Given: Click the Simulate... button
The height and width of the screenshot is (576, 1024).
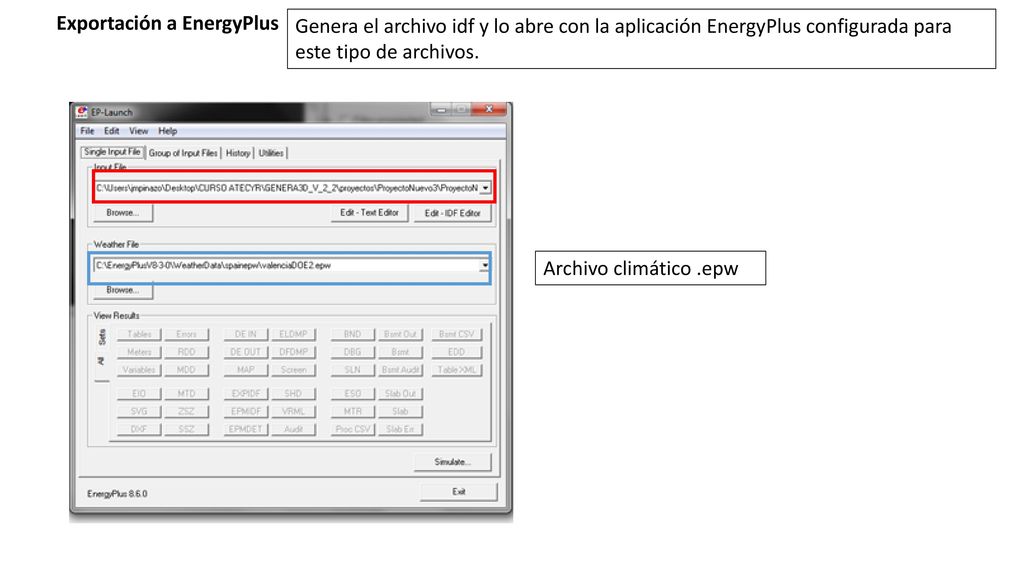Looking at the screenshot, I should tap(453, 462).
